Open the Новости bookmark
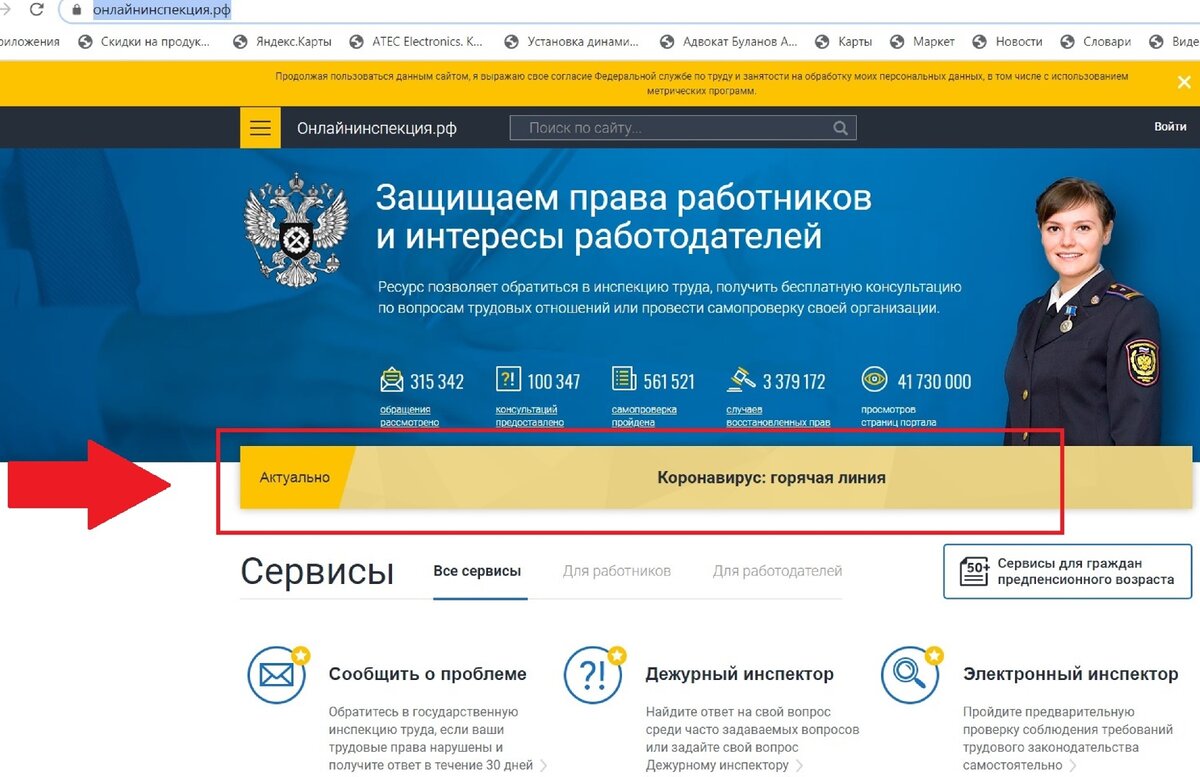1200x777 pixels. 1008,42
